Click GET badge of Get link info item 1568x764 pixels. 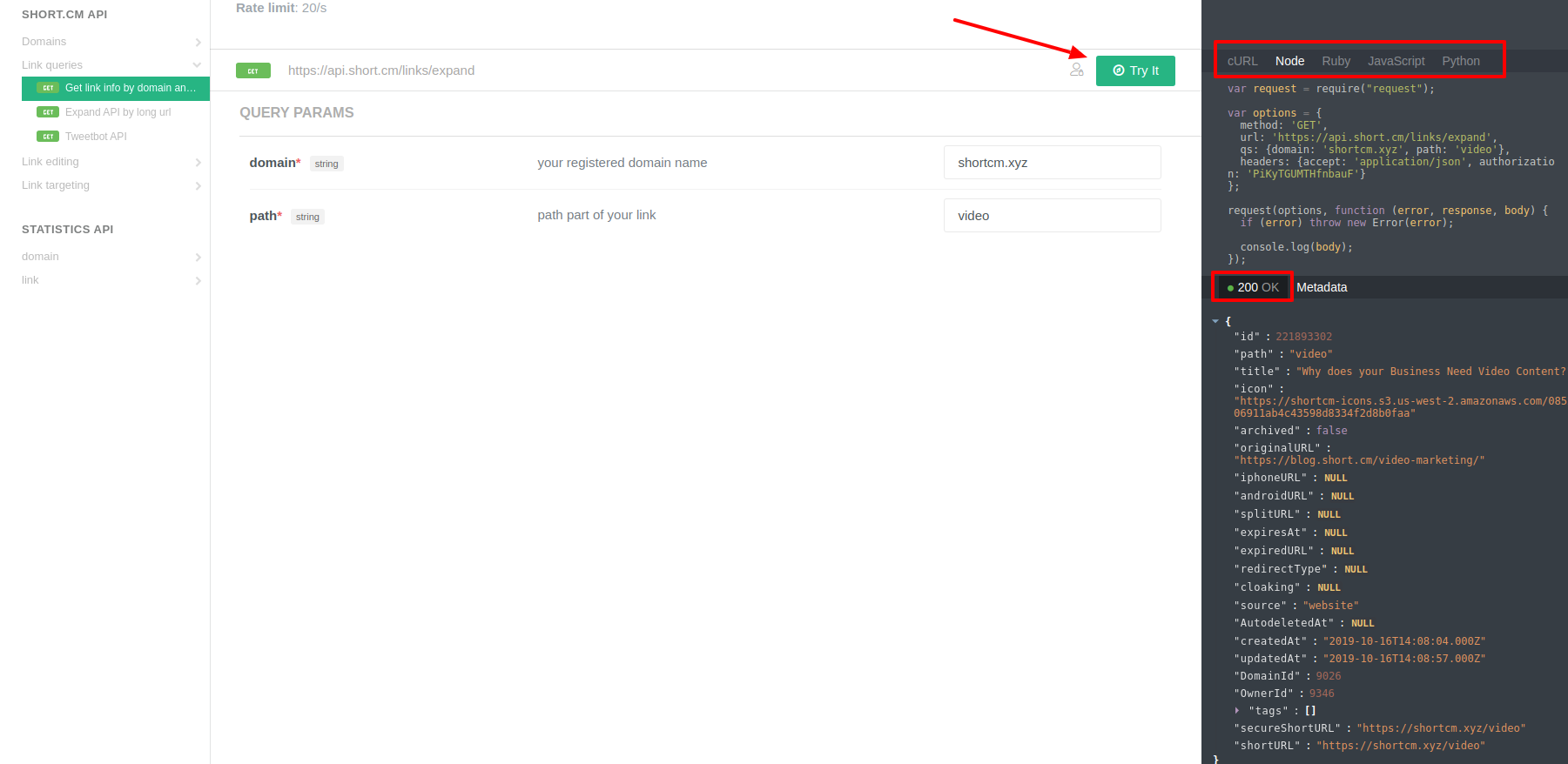tap(48, 88)
